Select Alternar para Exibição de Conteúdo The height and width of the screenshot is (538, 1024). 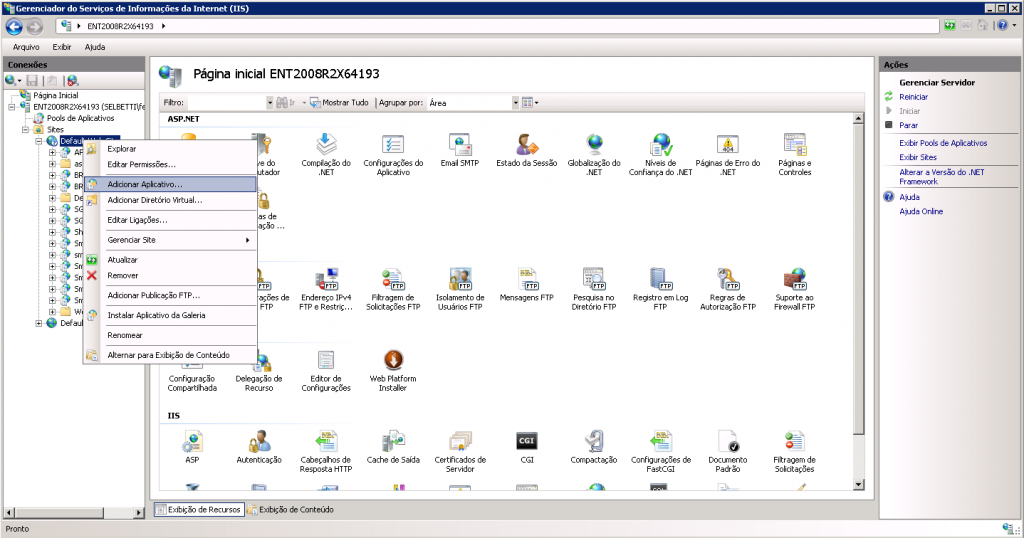(x=170, y=355)
